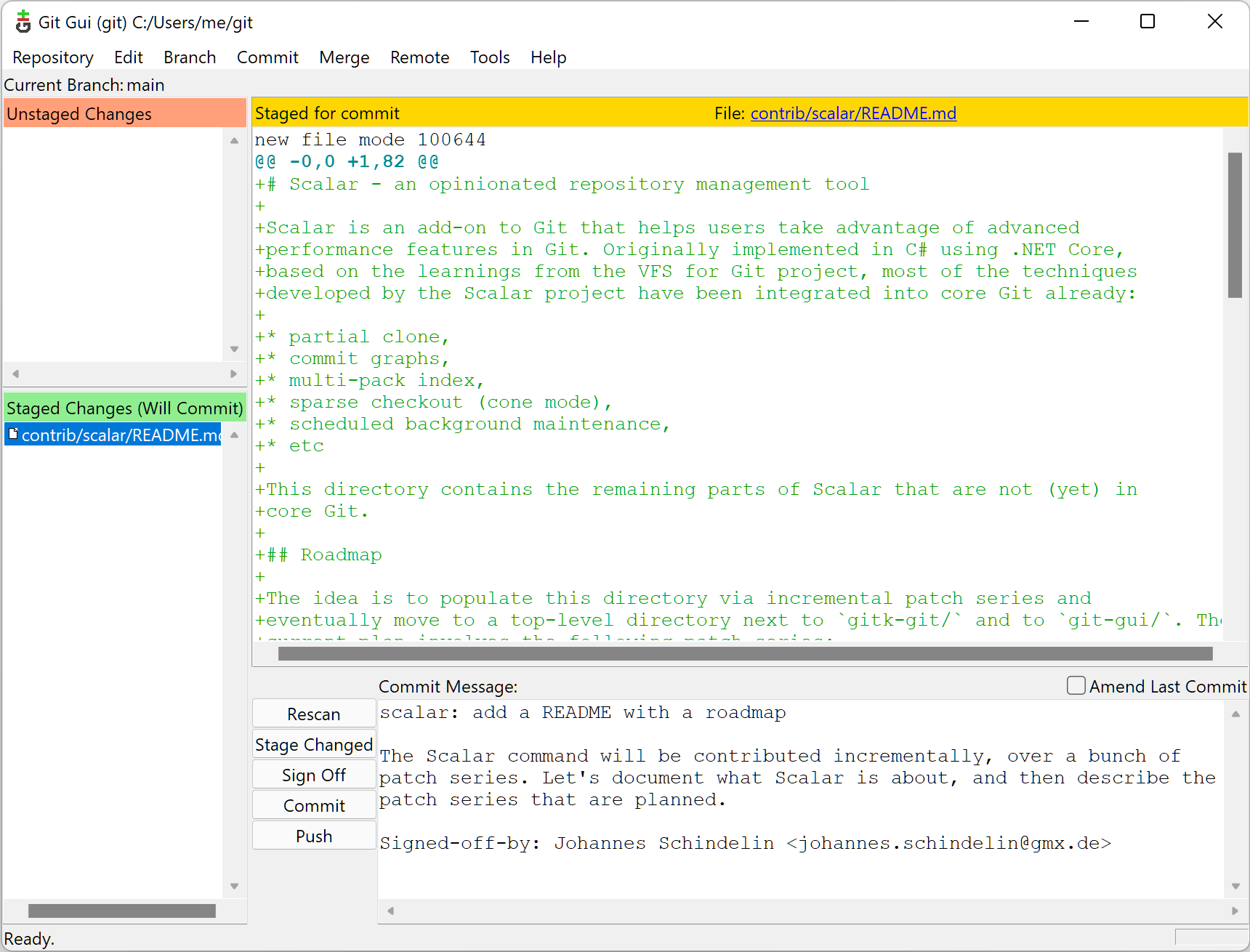Click the up scroll arrow of Unstaged Changes panel
This screenshot has width=1250, height=952.
pos(234,140)
